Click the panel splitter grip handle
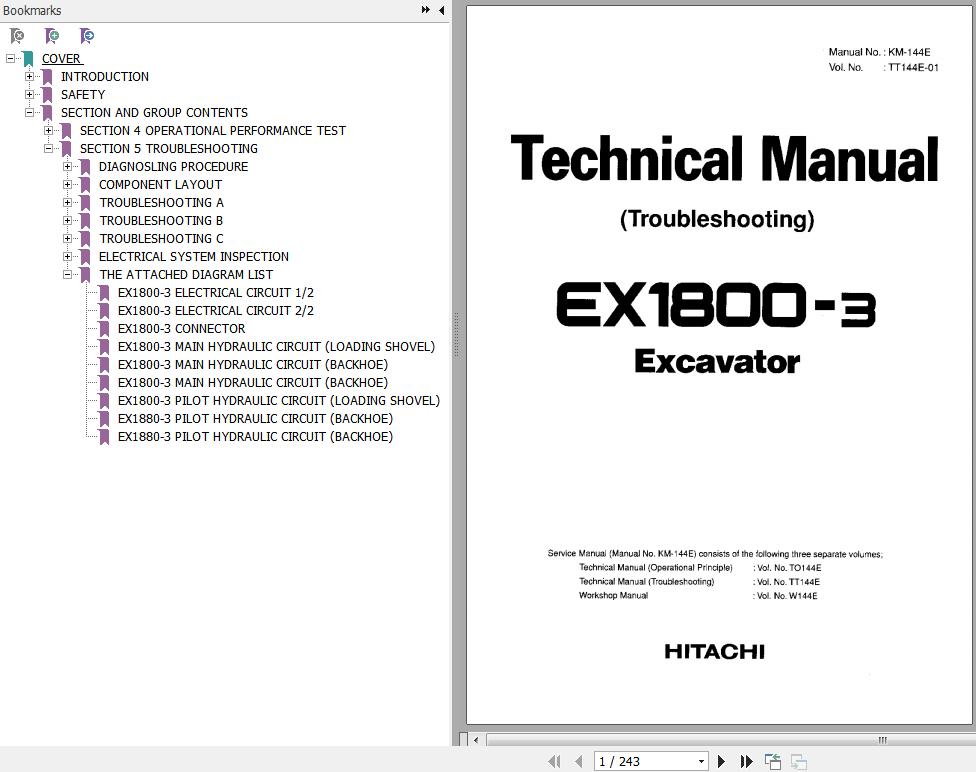This screenshot has width=976, height=772. [456, 335]
